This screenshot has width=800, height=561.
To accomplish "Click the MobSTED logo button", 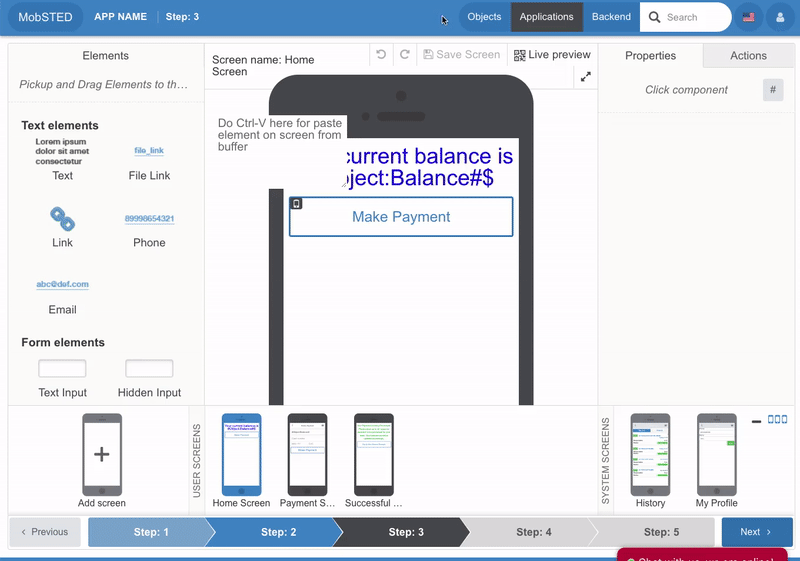I will [45, 17].
